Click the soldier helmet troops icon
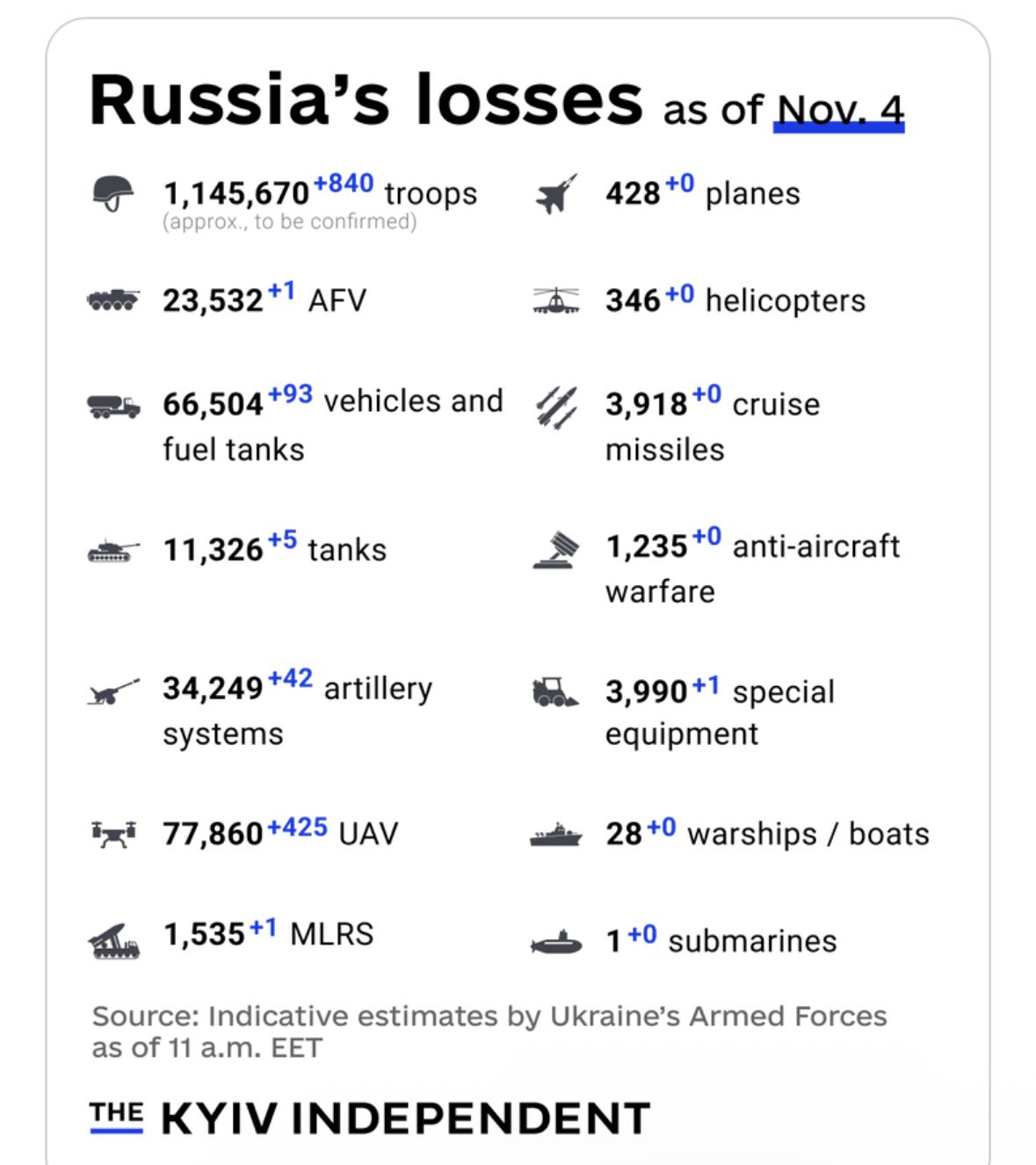This screenshot has height=1165, width=1036. coord(112,192)
